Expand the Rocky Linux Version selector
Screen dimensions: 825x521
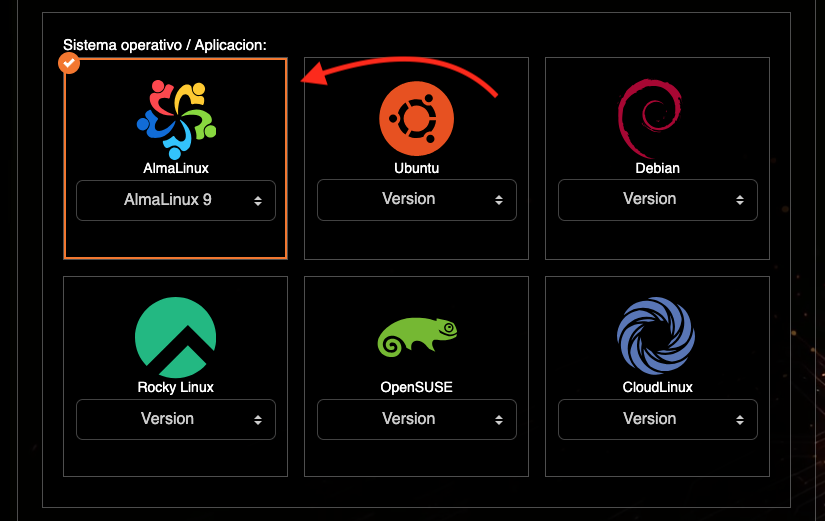tap(176, 419)
